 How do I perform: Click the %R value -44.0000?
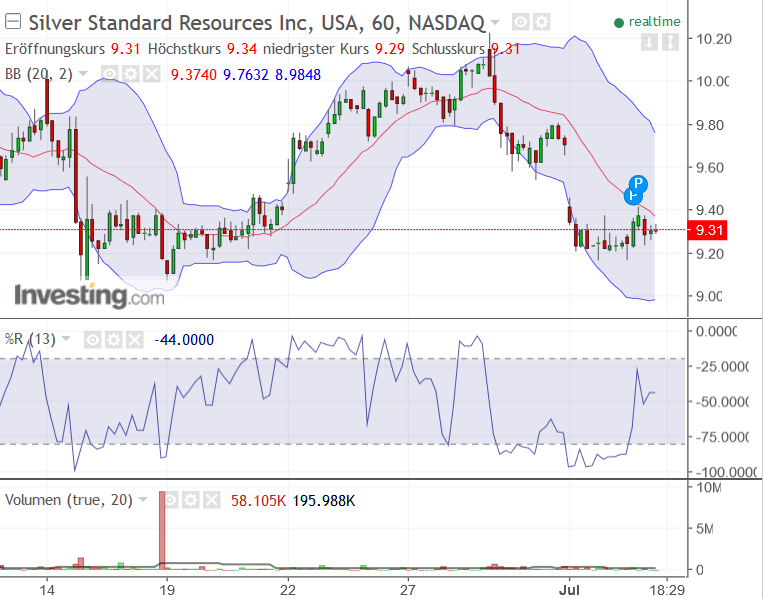click(184, 340)
